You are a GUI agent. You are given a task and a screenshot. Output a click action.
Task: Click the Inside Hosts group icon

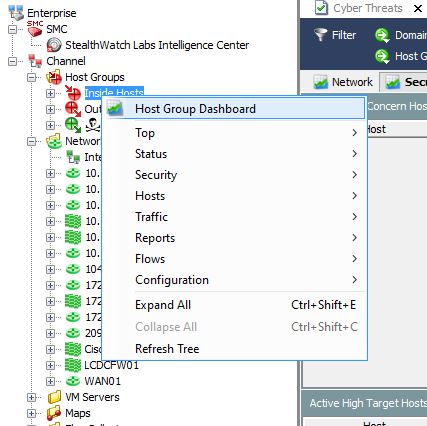[x=73, y=93]
